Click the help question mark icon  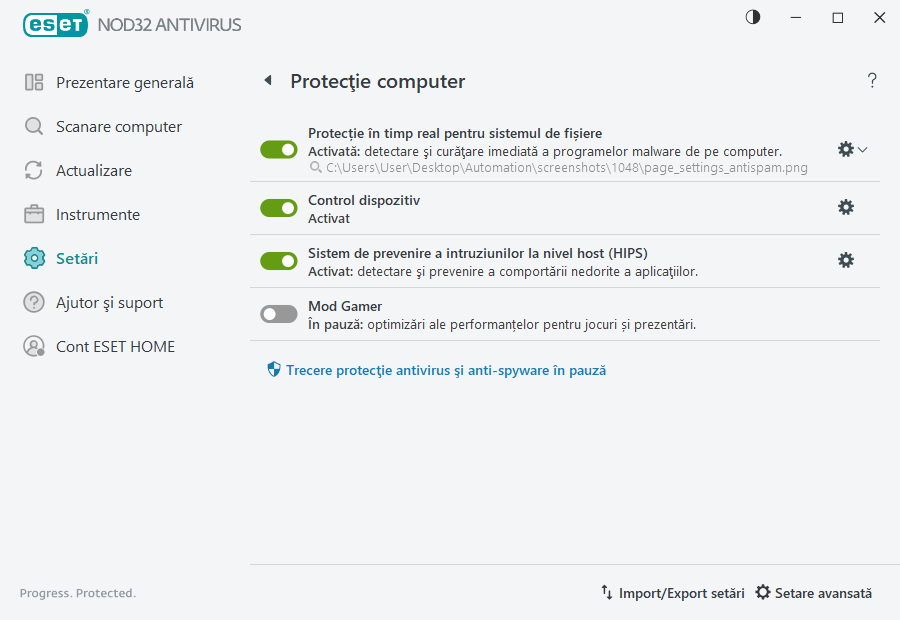pos(871,81)
